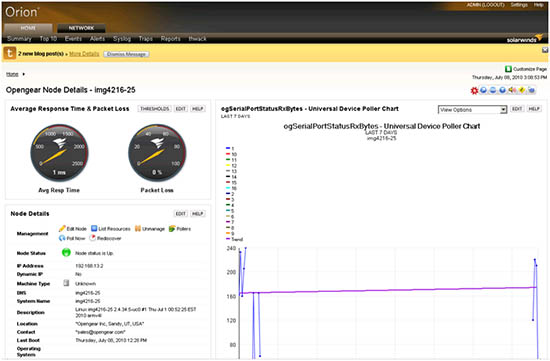Click the More Details link
Image resolution: width=550 pixels, height=361 pixels.
(84, 54)
